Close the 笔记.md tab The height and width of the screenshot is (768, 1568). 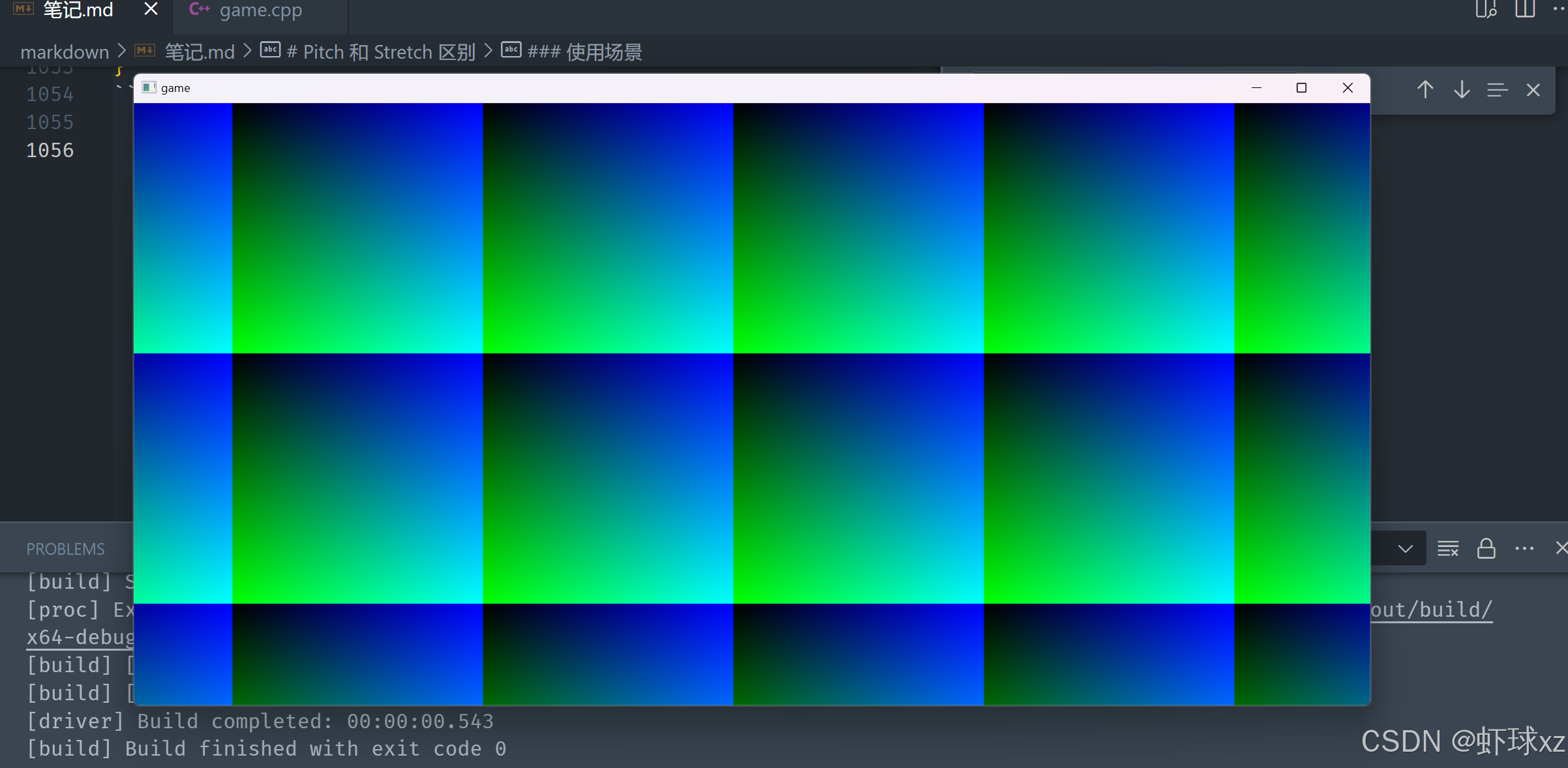click(151, 9)
